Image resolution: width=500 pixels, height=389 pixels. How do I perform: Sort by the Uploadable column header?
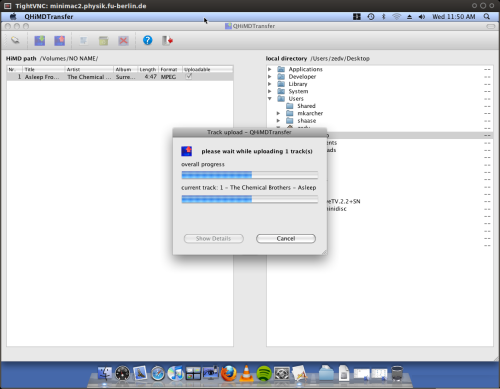pos(208,69)
